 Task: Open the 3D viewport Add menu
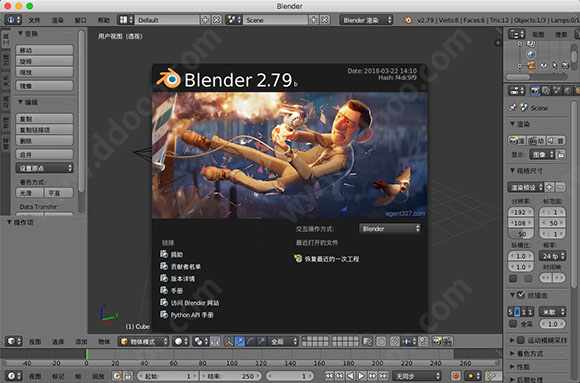click(x=81, y=342)
